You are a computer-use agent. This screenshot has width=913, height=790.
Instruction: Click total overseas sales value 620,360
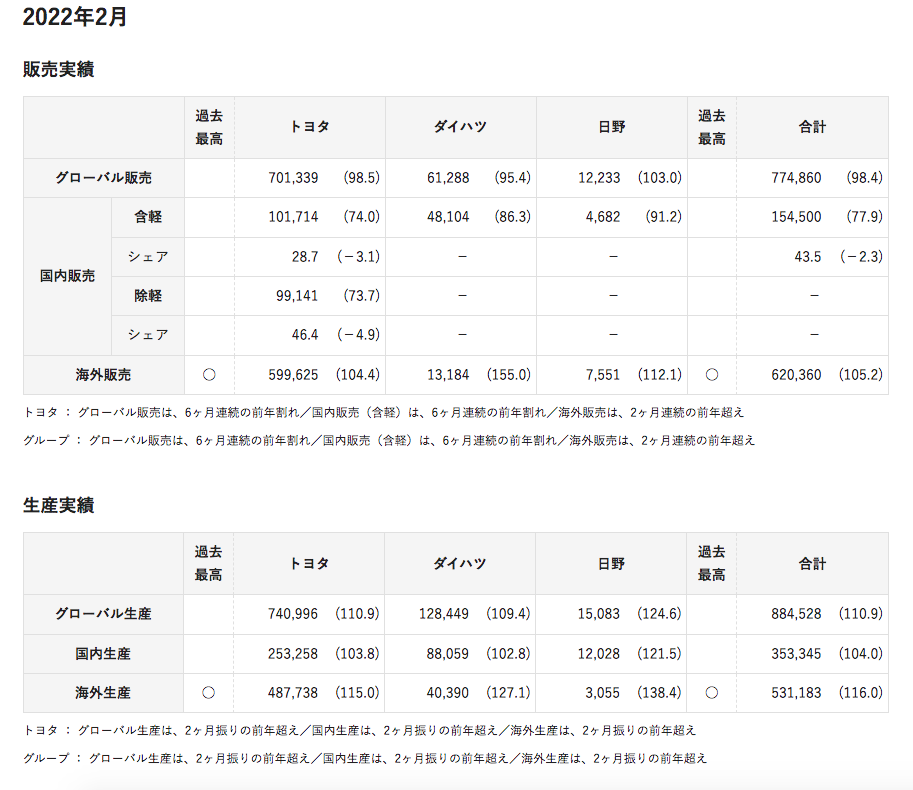click(x=796, y=375)
